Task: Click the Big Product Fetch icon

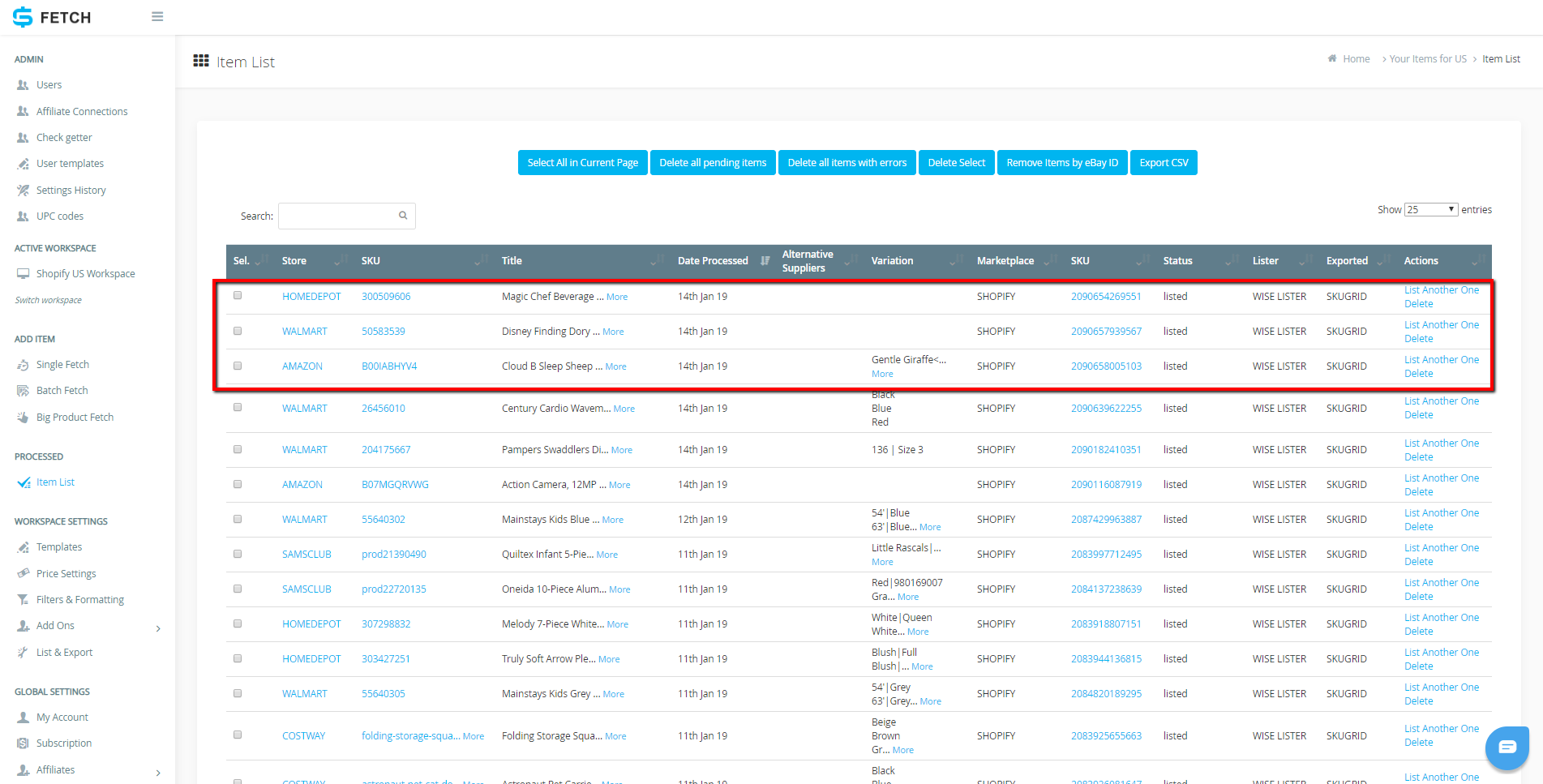Action: coord(23,418)
